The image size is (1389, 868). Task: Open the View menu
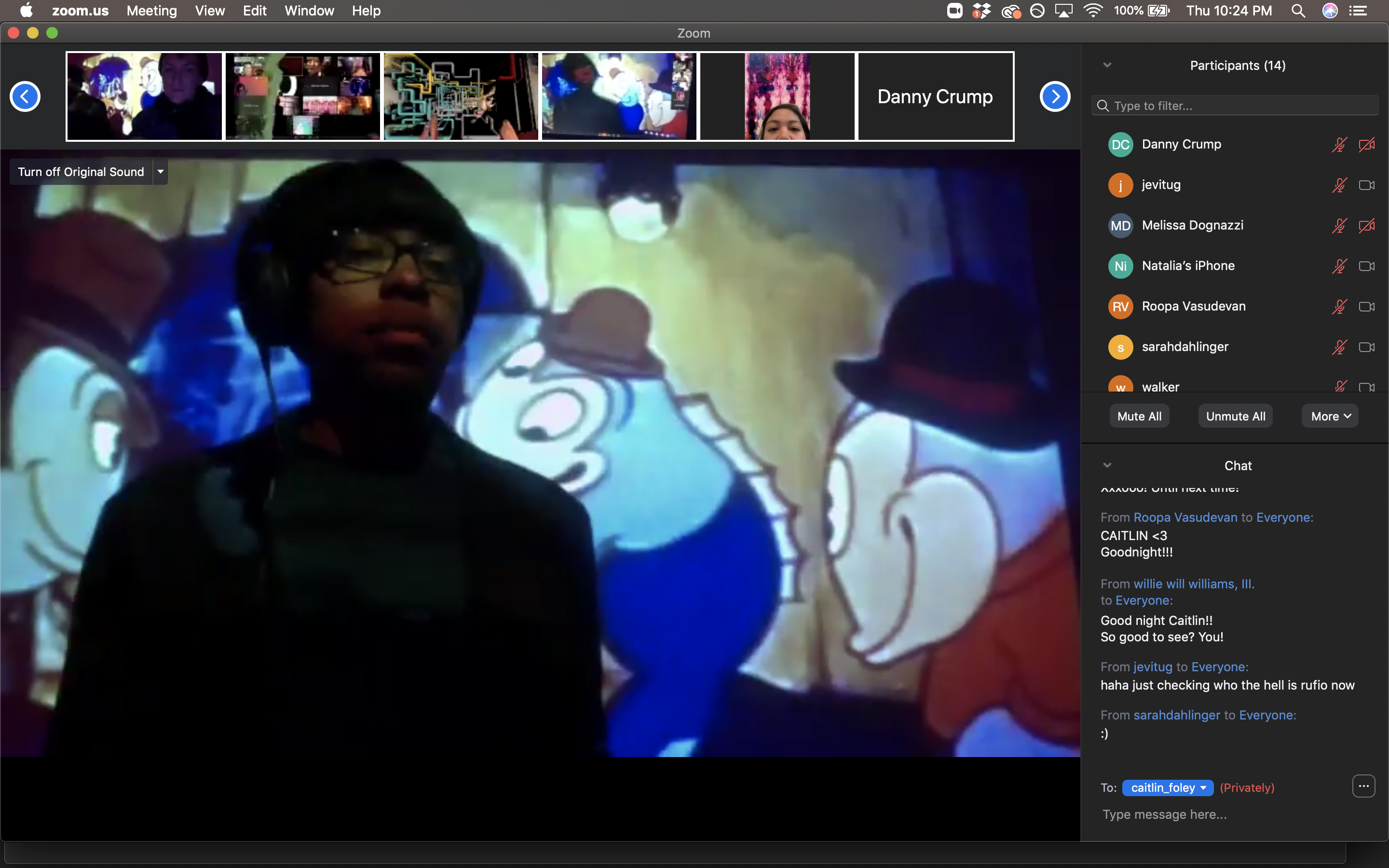[x=209, y=11]
